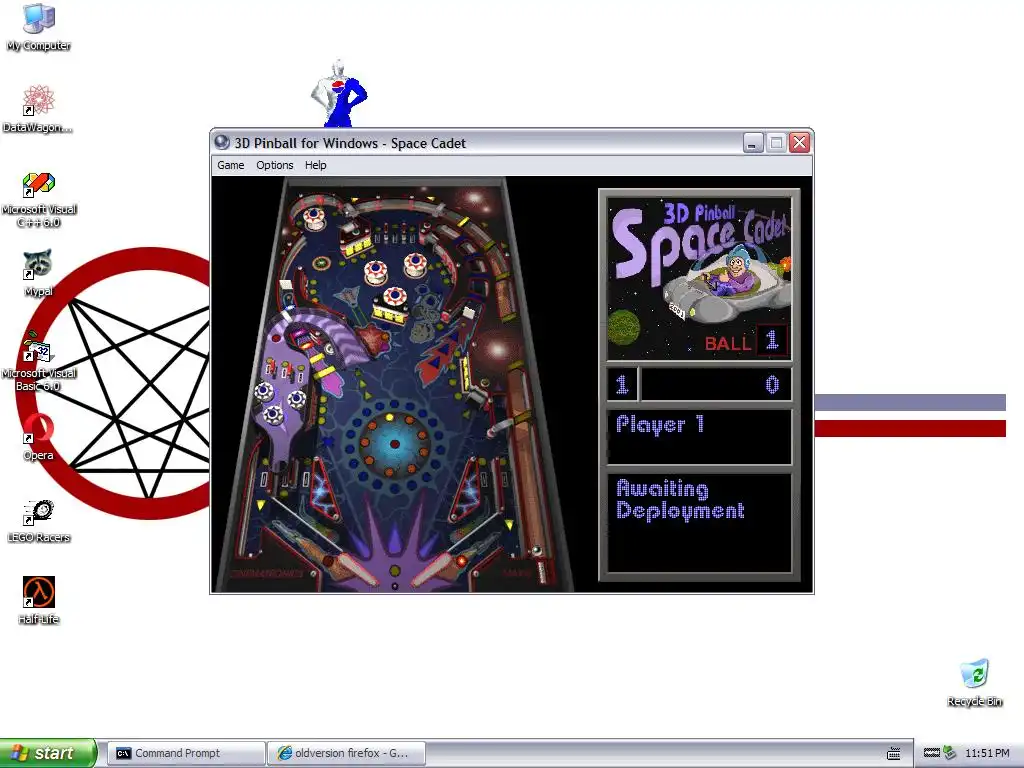Open the Help menu in 3D Pinball
1024x768 pixels.
tap(315, 165)
